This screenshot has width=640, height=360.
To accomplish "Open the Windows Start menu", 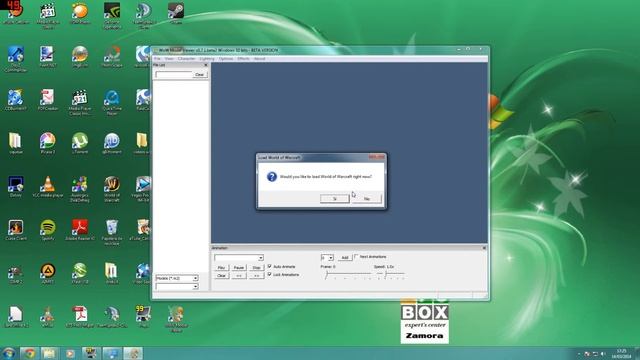I will (x=9, y=353).
